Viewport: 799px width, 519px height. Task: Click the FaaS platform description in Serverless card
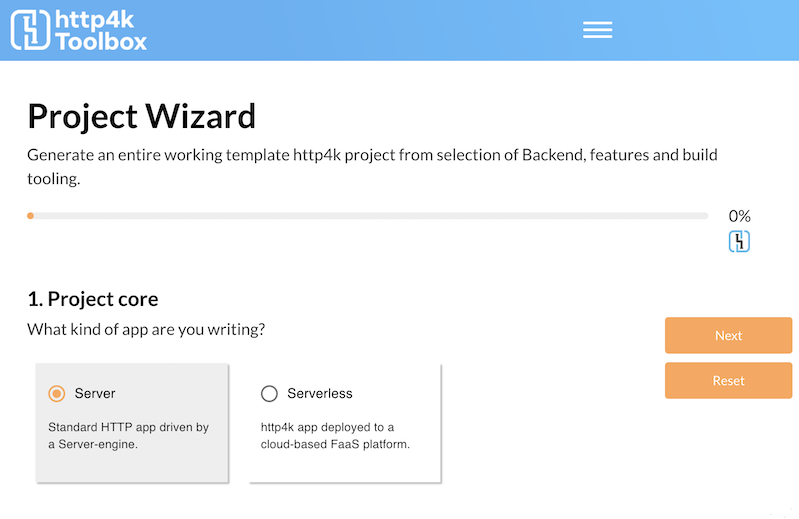(x=335, y=436)
